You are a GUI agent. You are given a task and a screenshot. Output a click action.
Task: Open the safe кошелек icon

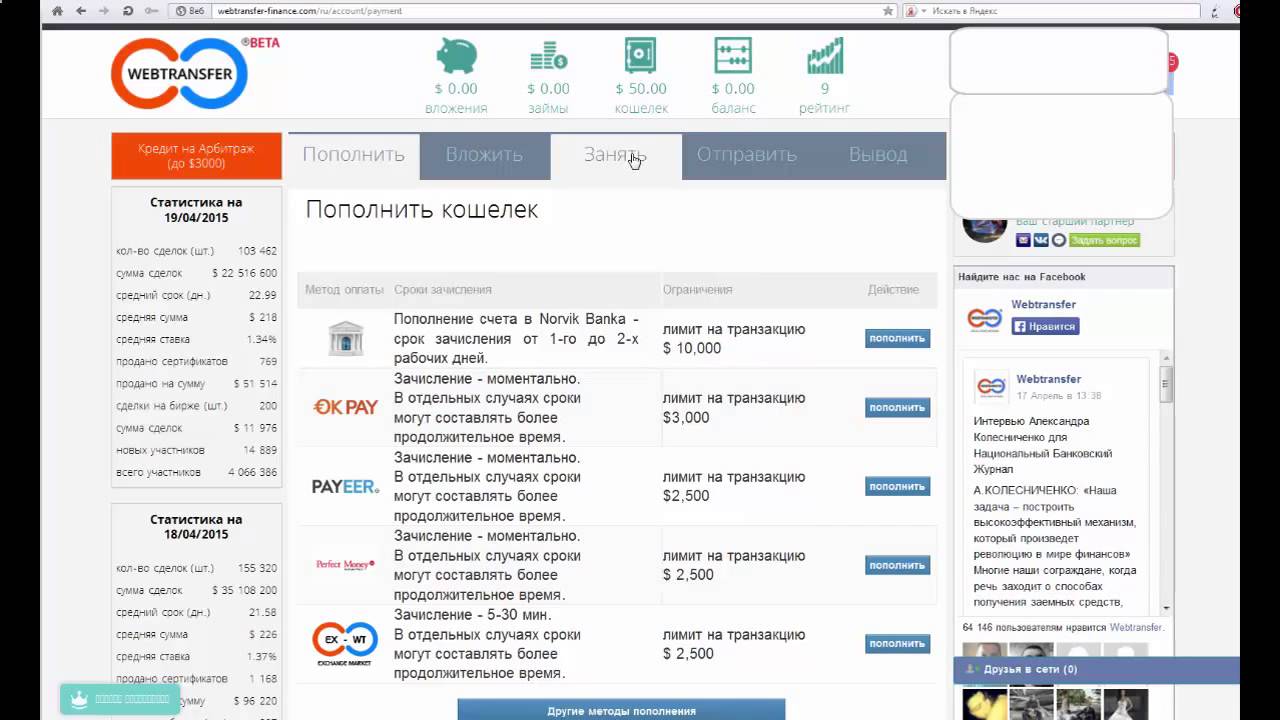tap(640, 55)
